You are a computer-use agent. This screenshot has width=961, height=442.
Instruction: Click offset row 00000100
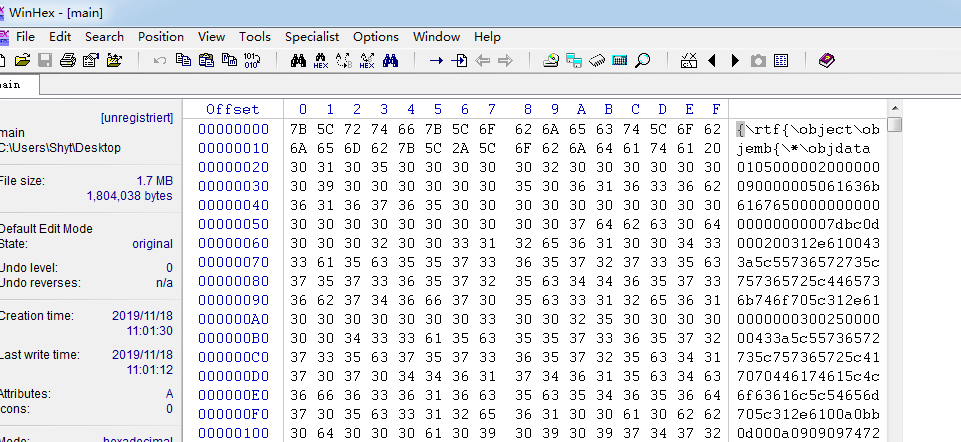233,433
